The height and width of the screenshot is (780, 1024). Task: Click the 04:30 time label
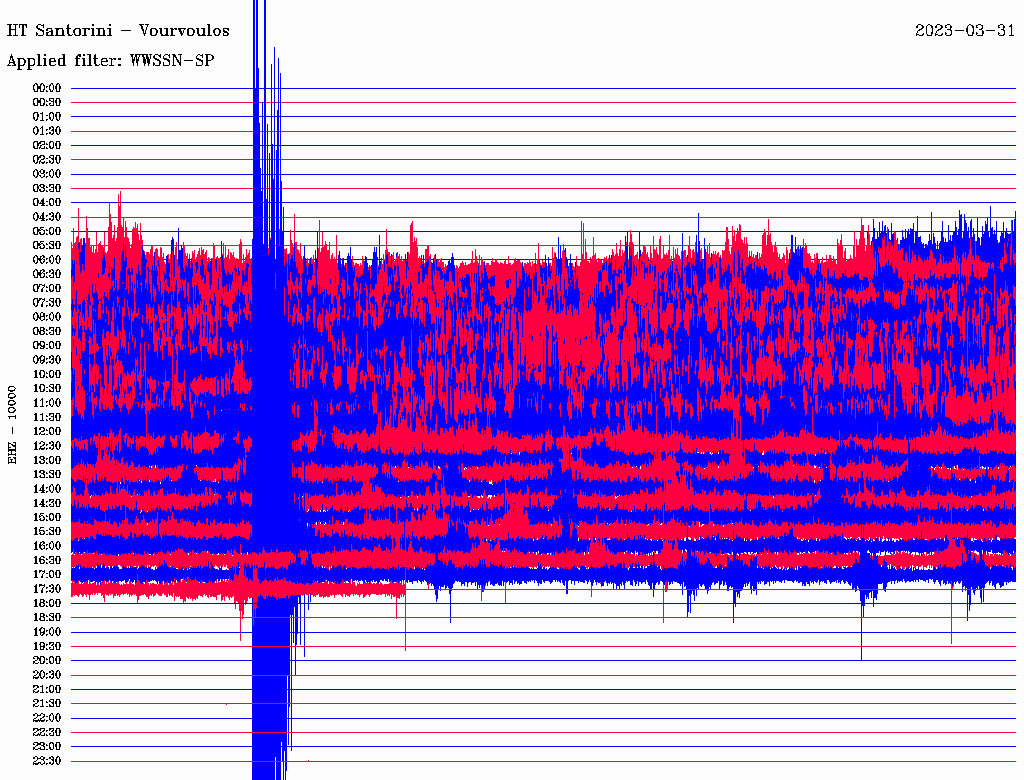tap(47, 217)
